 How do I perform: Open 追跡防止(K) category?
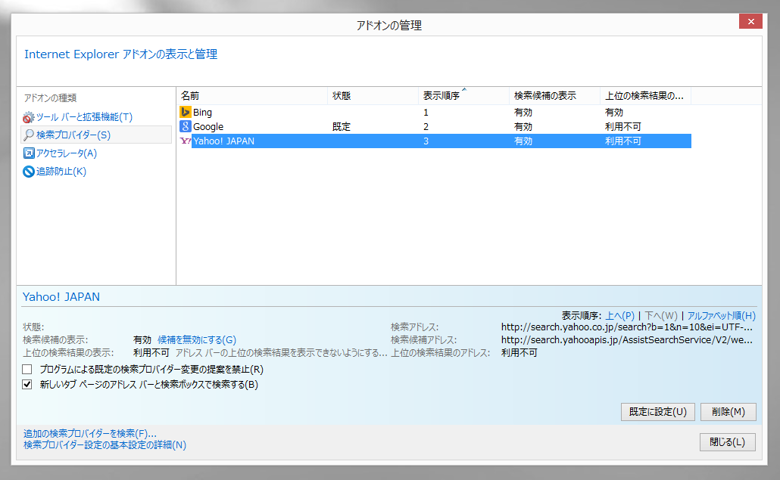(61, 172)
